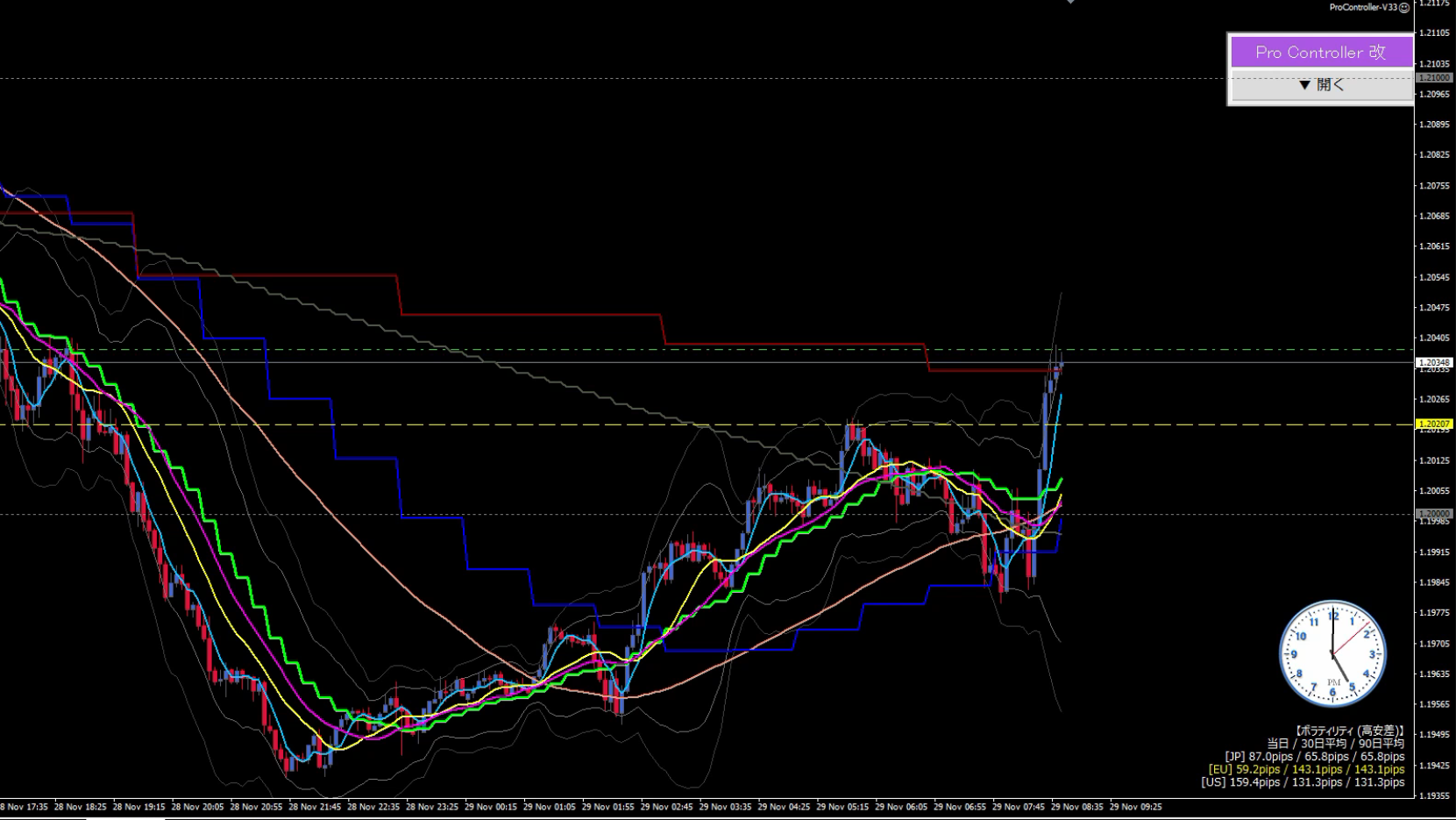Click the 1.20895 price scale value
This screenshot has height=820, width=1456.
click(1434, 125)
